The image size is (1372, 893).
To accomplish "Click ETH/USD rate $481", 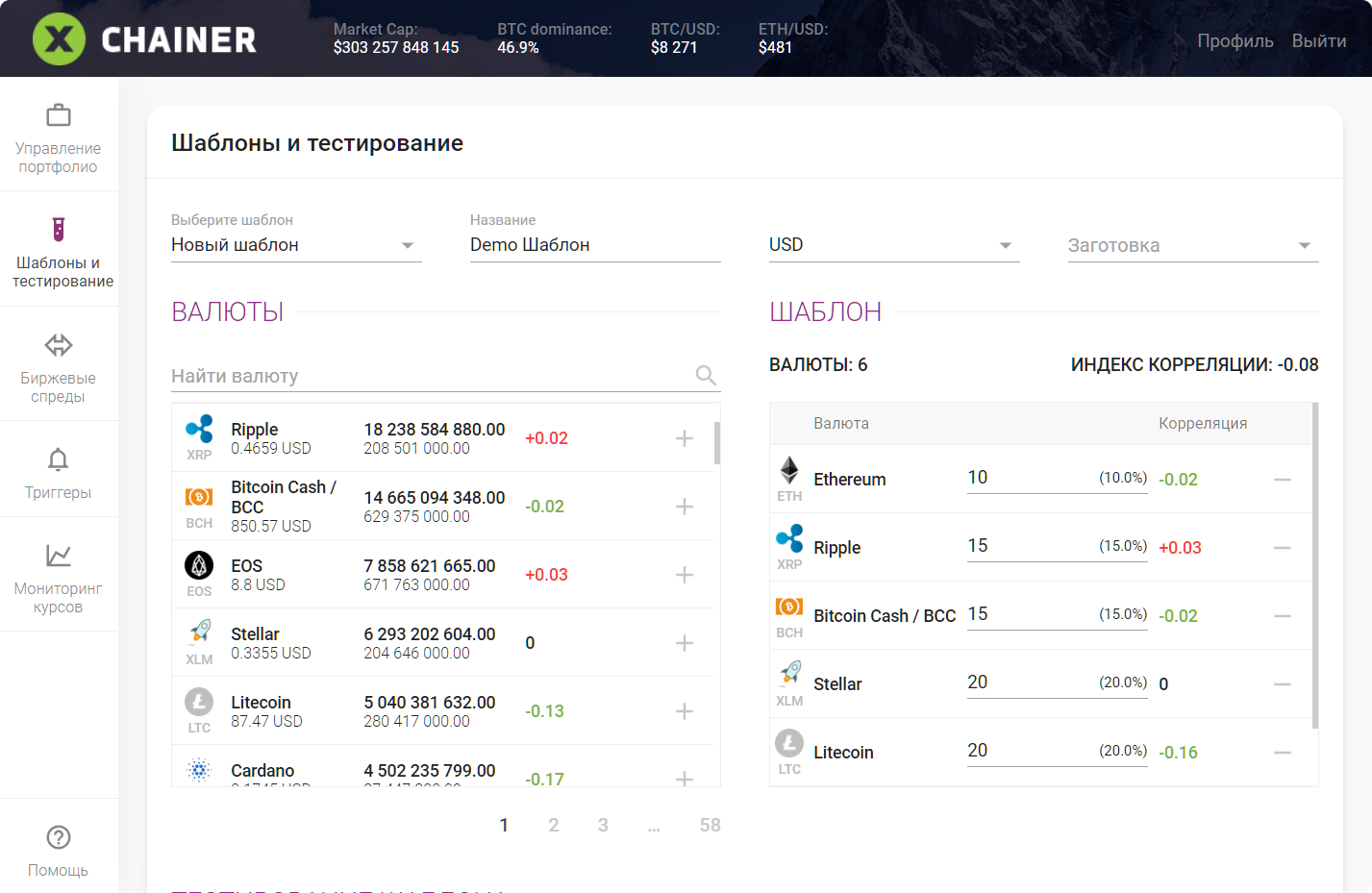I will (775, 48).
